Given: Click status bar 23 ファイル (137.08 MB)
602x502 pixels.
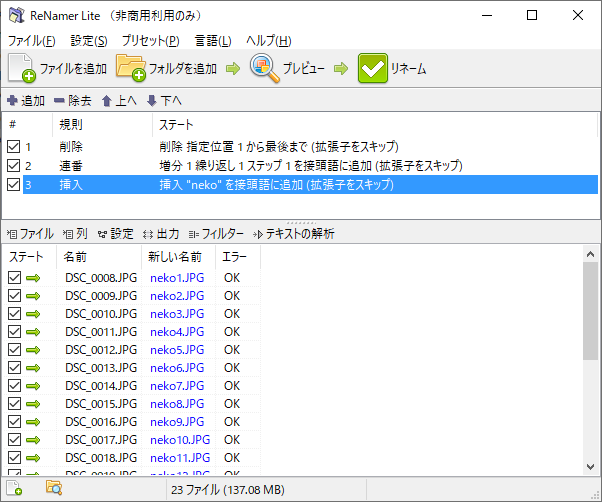Looking at the screenshot, I should (228, 490).
